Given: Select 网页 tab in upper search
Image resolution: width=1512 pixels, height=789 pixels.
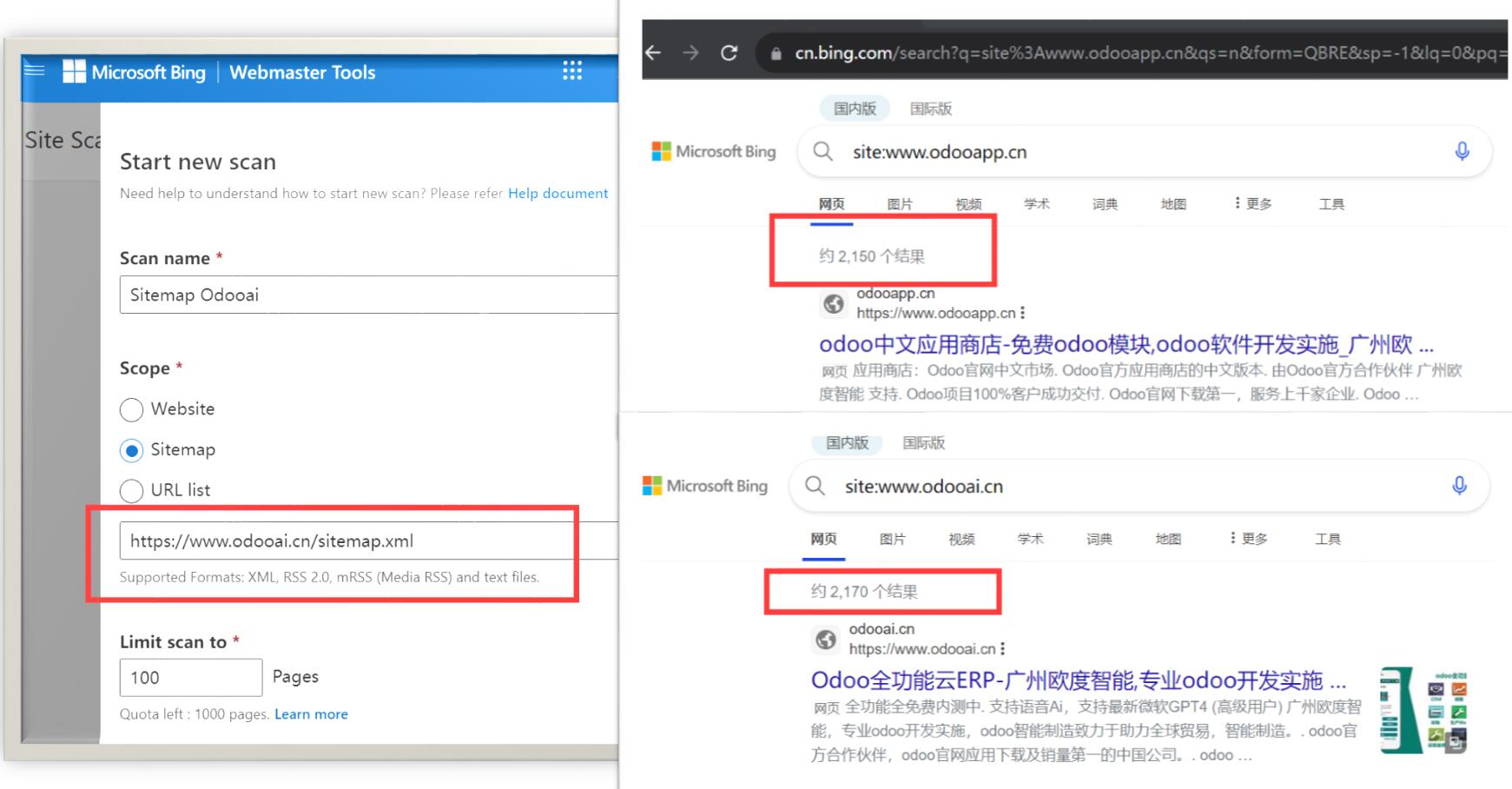Looking at the screenshot, I should coord(831,204).
